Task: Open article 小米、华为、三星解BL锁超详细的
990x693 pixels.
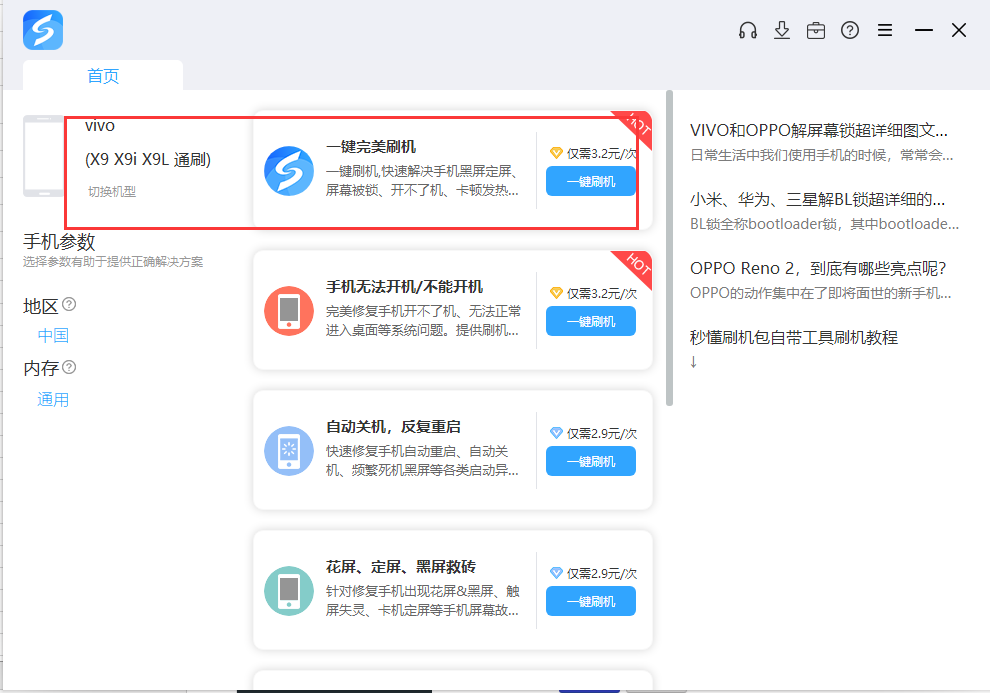Action: 817,199
